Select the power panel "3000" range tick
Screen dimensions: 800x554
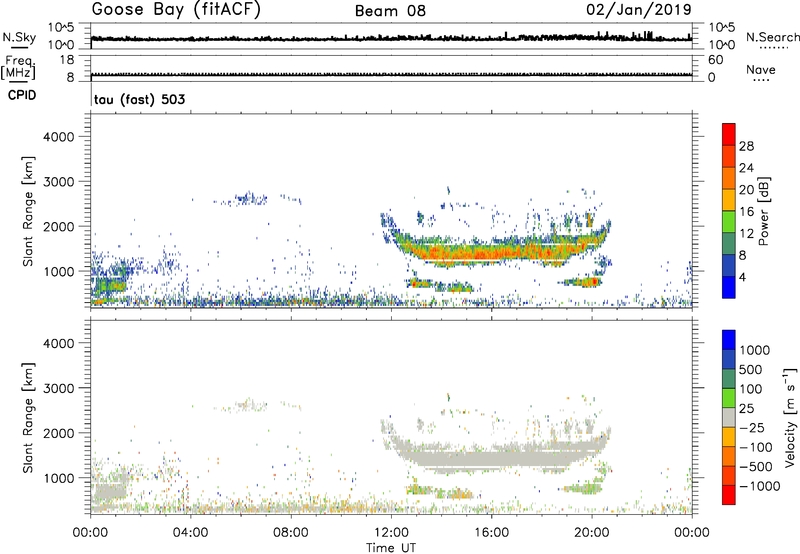[x=59, y=182]
